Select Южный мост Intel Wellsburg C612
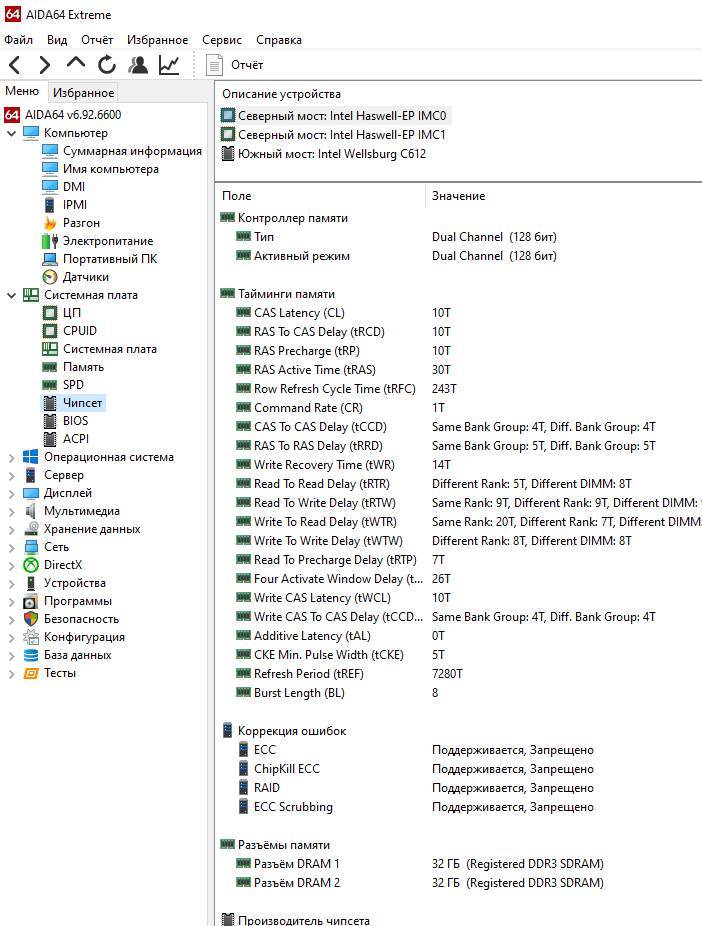 click(x=324, y=154)
